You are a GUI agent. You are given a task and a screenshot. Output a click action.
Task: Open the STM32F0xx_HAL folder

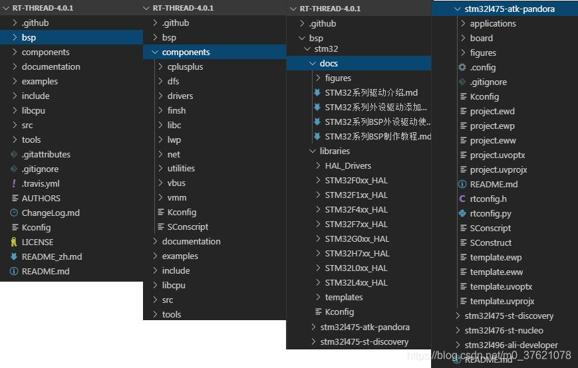click(x=356, y=180)
